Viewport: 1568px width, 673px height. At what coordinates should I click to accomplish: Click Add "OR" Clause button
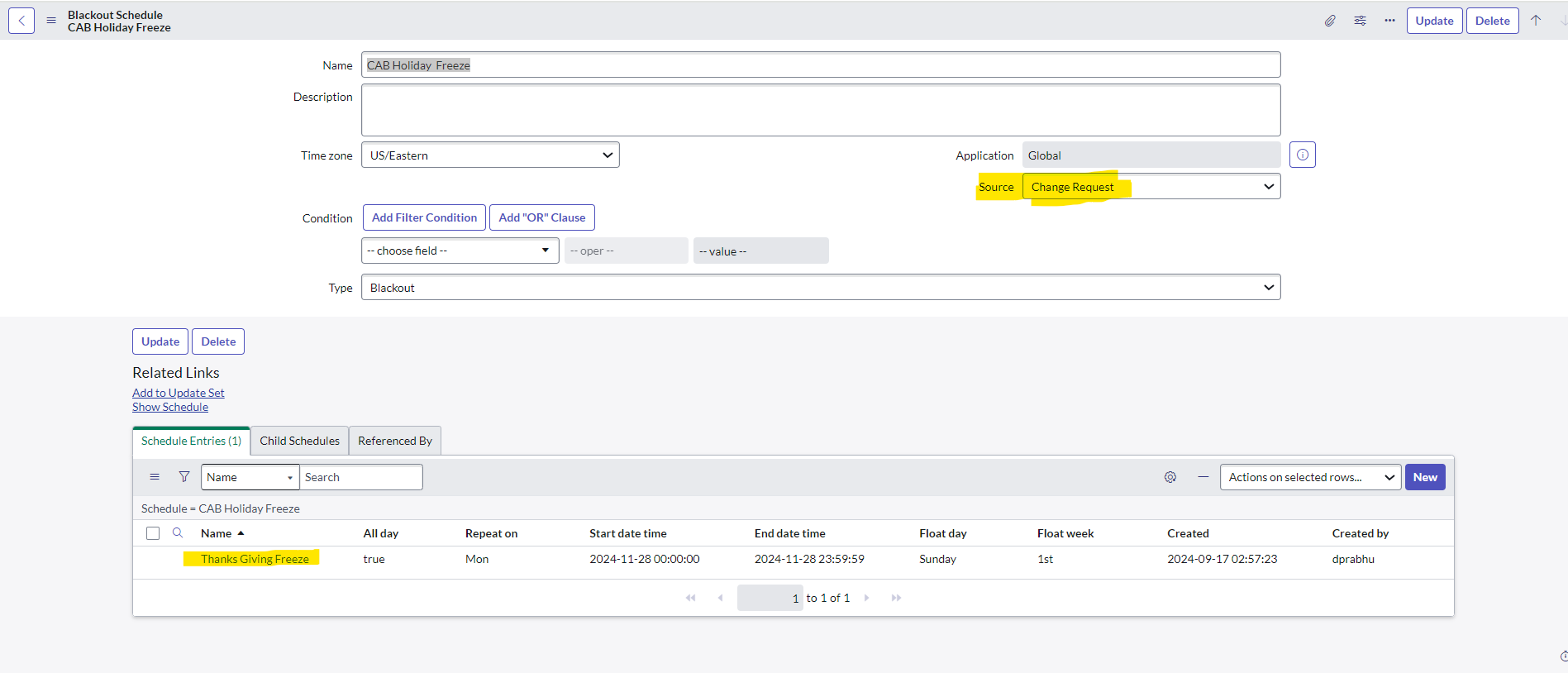click(x=541, y=217)
